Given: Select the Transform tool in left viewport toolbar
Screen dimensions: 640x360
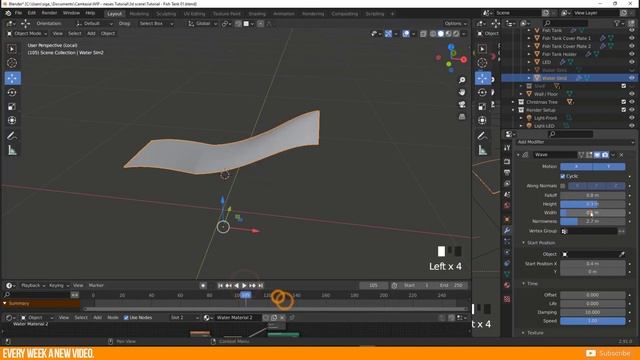Looking at the screenshot, I should 12,120.
